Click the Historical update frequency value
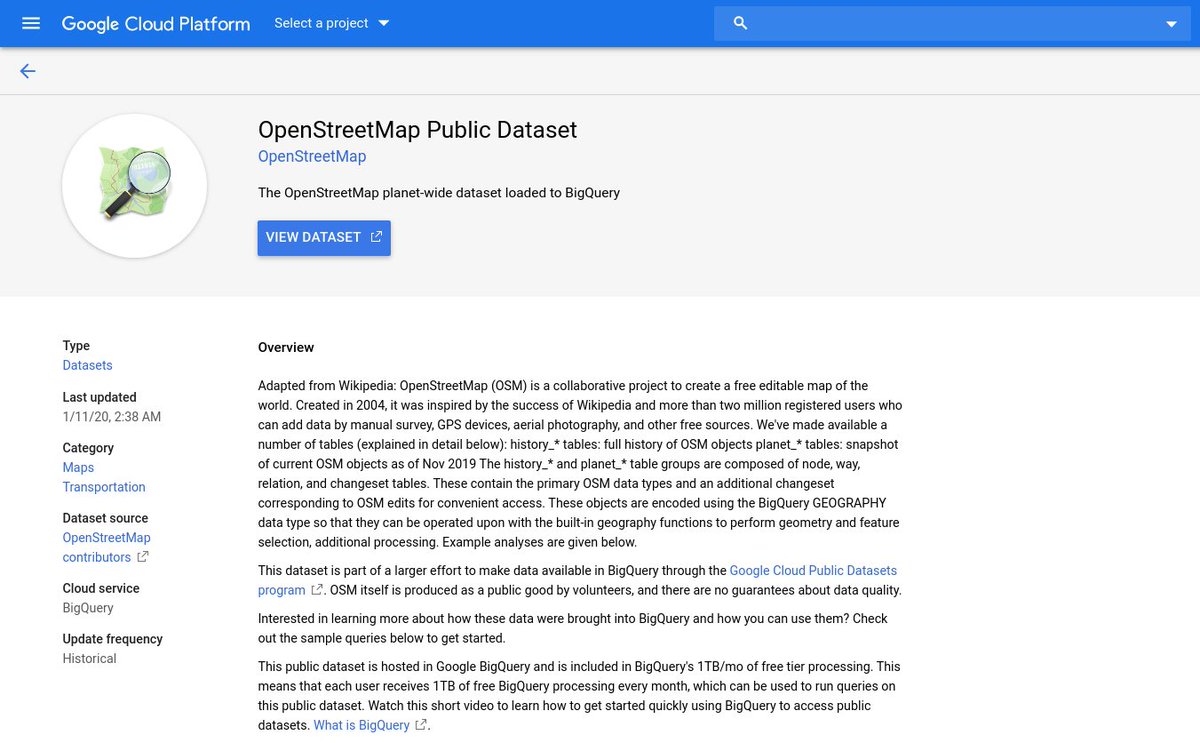The height and width of the screenshot is (743, 1200). [x=89, y=659]
